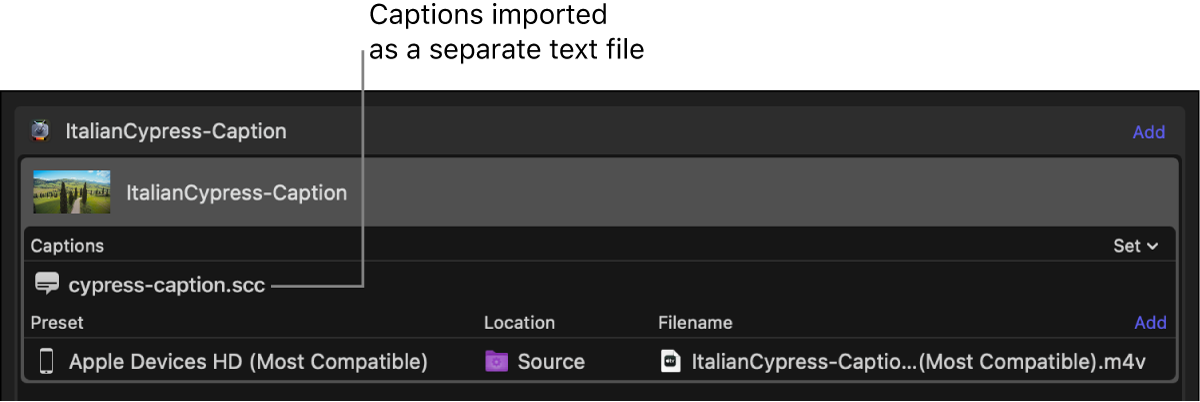Viewport: 1200px width, 402px height.
Task: Click the Filename column header
Action: tap(695, 323)
